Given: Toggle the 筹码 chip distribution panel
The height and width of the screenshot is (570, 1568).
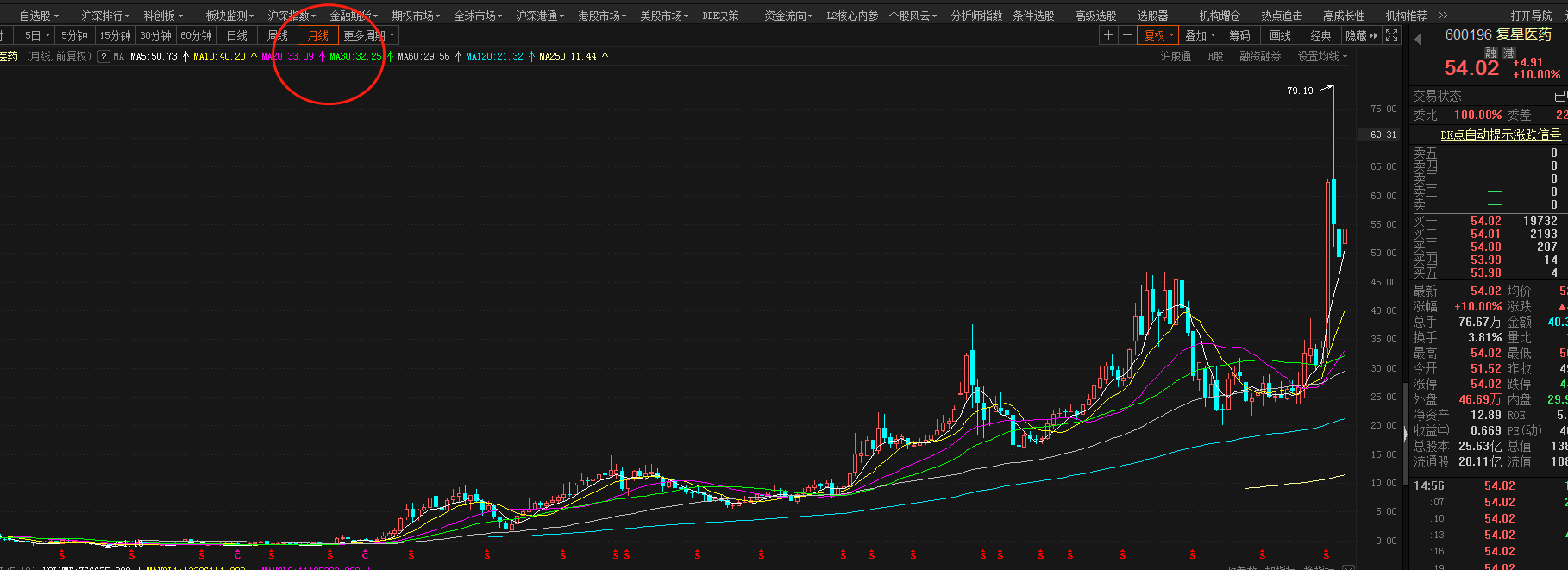Looking at the screenshot, I should click(x=1239, y=35).
